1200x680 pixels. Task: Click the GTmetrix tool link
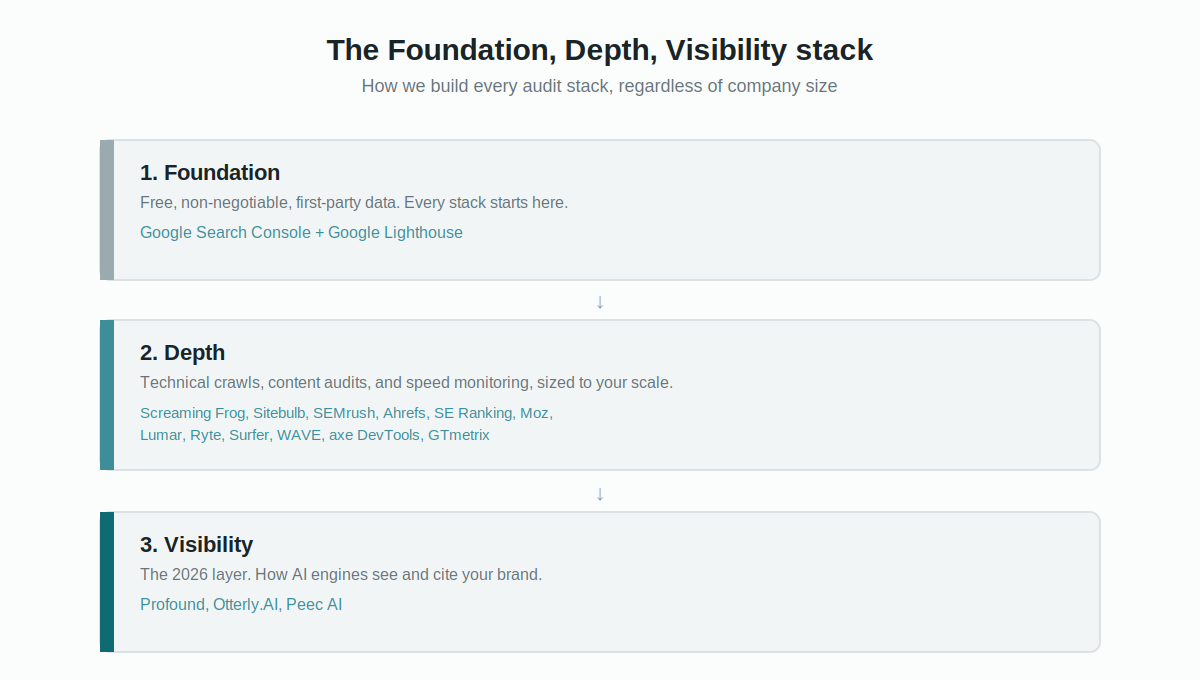[x=459, y=435]
